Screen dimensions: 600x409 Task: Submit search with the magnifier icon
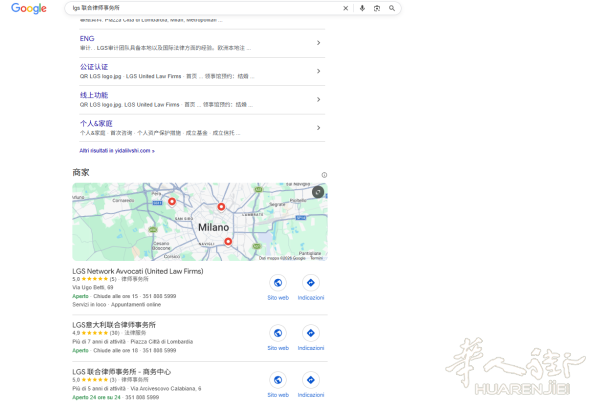click(x=392, y=8)
